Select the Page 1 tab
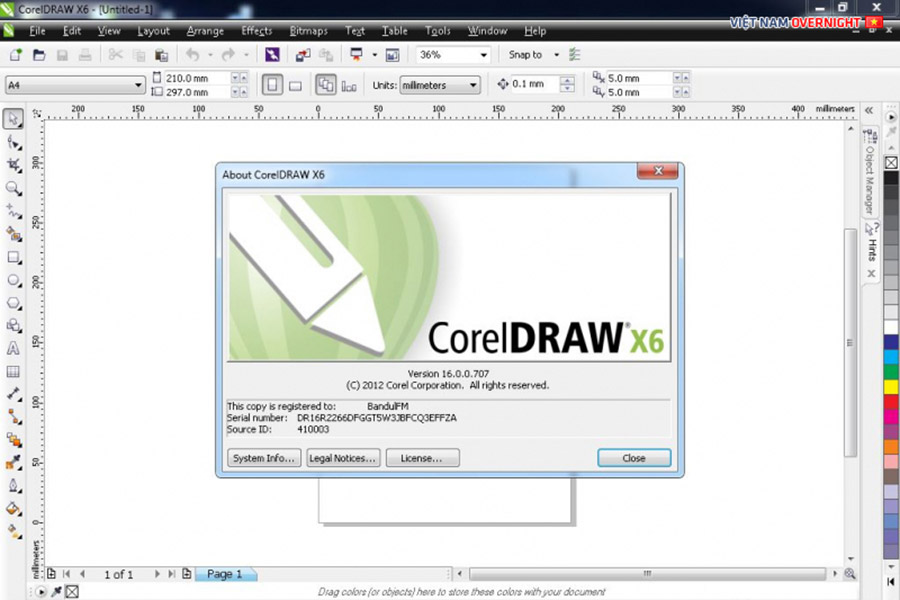The image size is (900, 600). click(x=225, y=574)
